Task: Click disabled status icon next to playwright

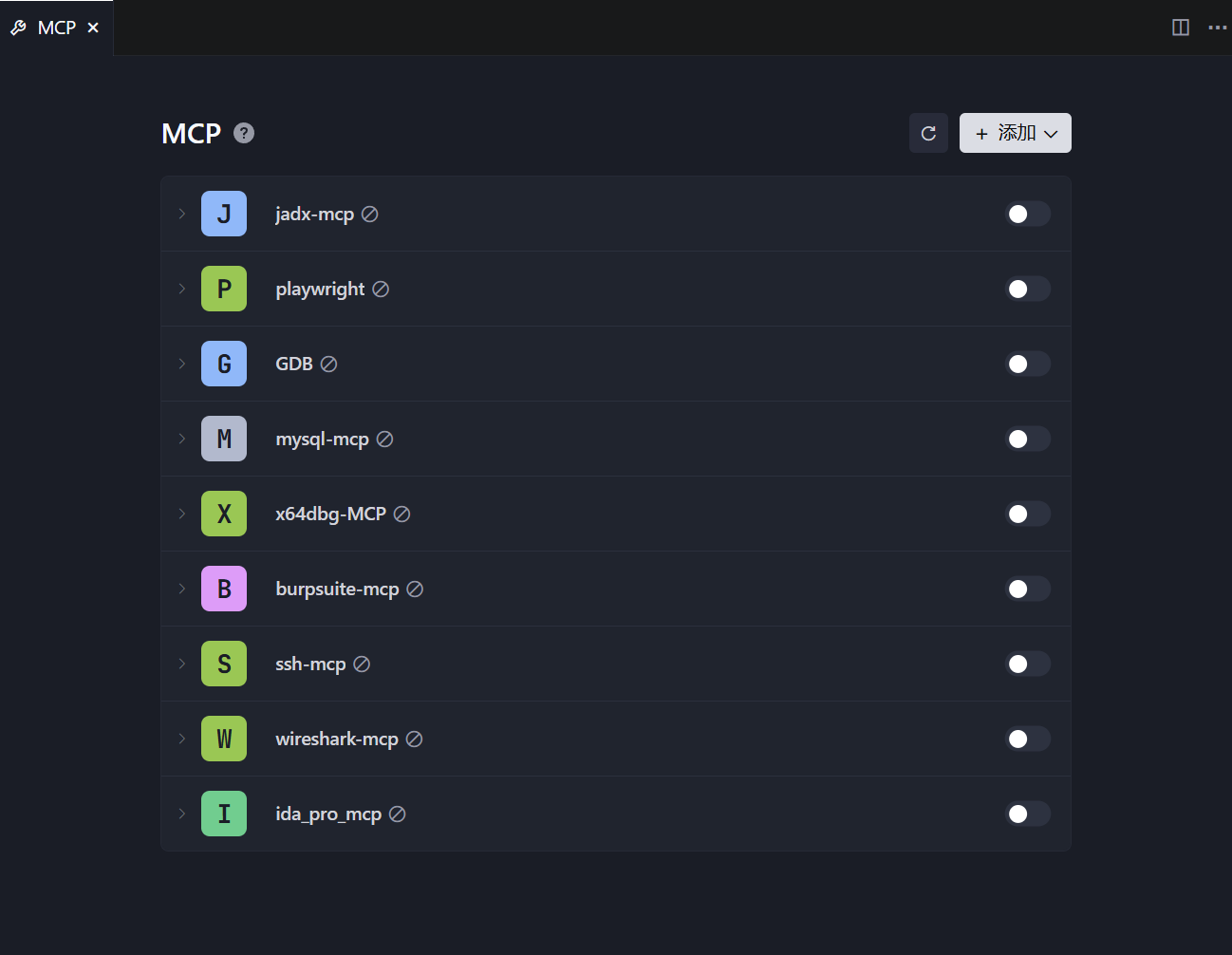Action: 381,290
